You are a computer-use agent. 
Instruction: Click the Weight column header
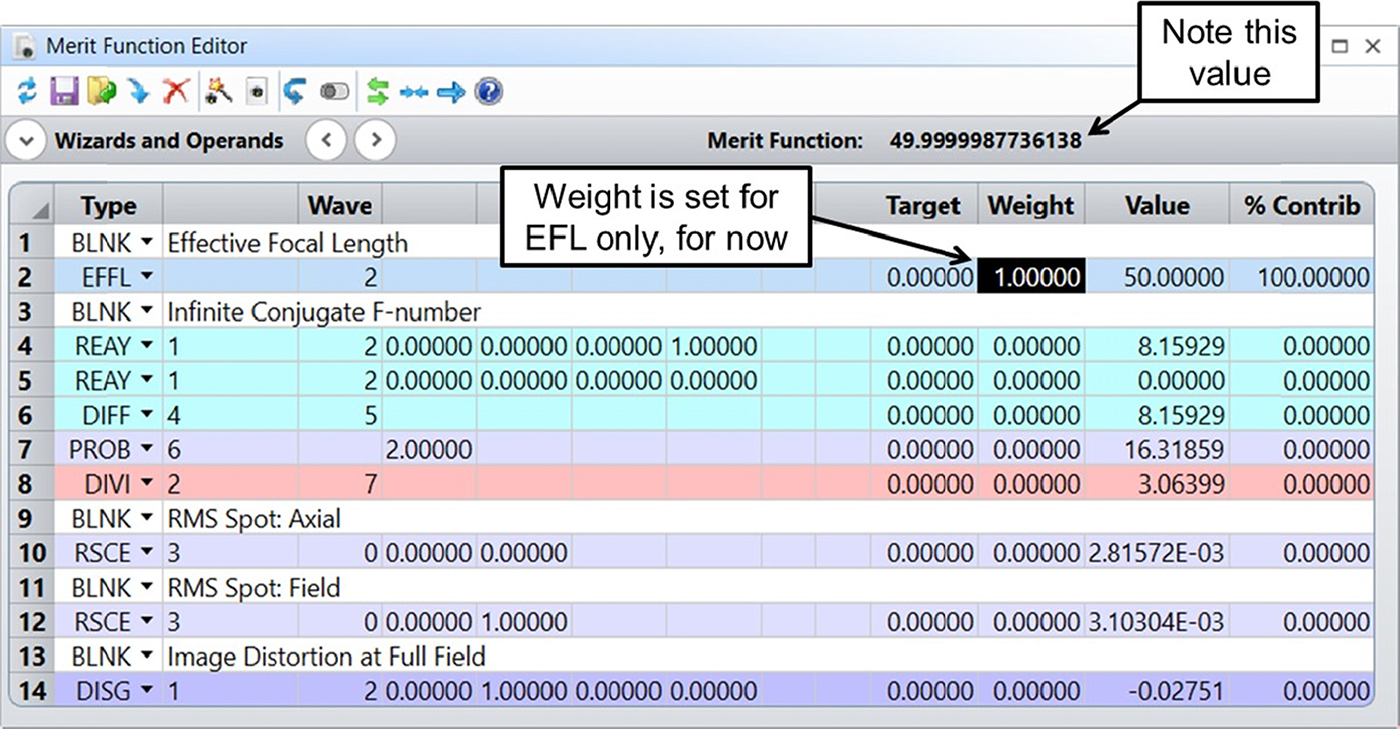coord(1030,206)
